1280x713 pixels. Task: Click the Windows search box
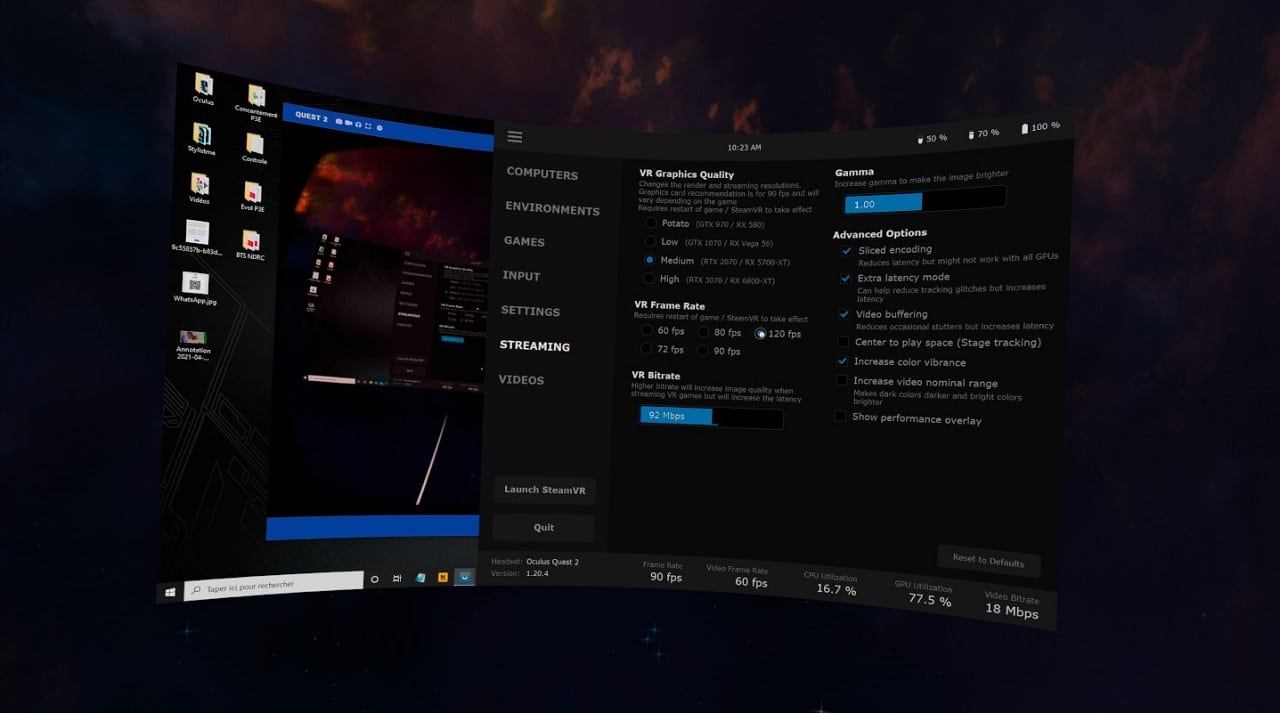pyautogui.click(x=274, y=585)
